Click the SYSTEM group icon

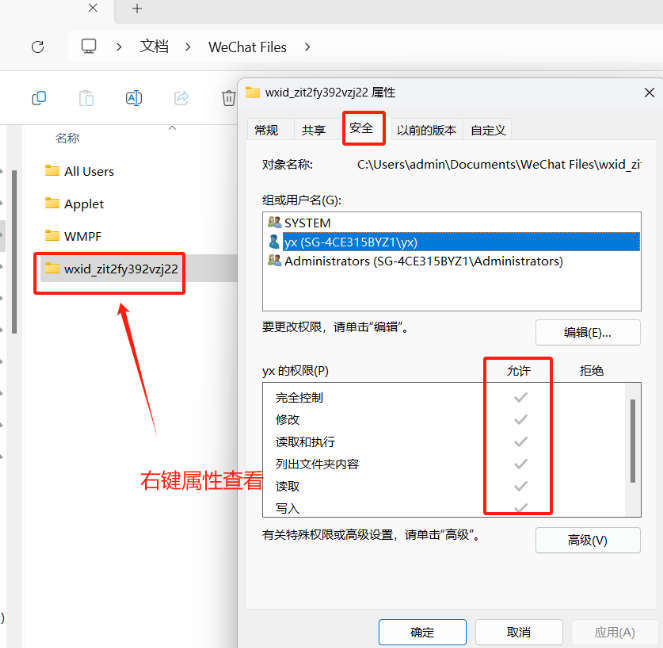[274, 222]
